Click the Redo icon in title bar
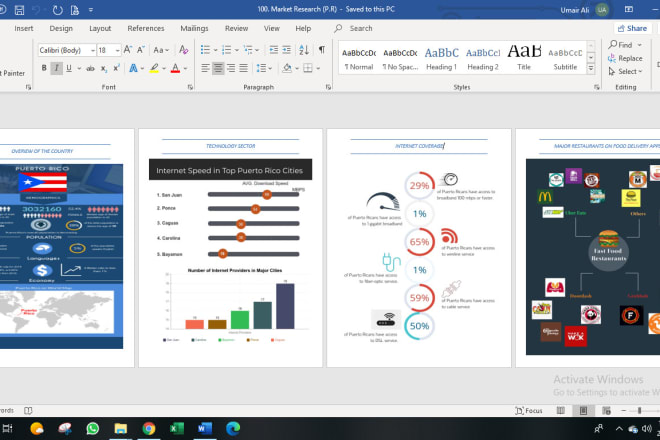The height and width of the screenshot is (440, 660). point(58,10)
